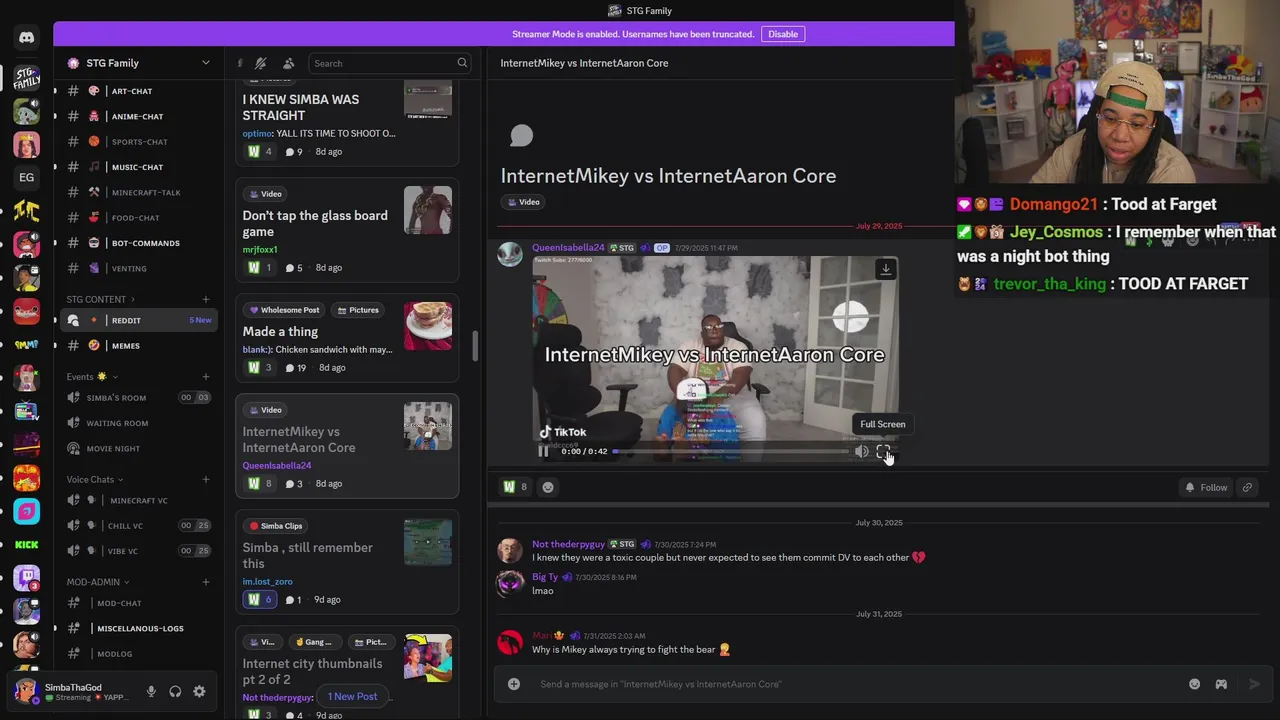Viewport: 1280px width, 720px height.
Task: Join the CHILL VC voice channel
Action: pos(138,526)
